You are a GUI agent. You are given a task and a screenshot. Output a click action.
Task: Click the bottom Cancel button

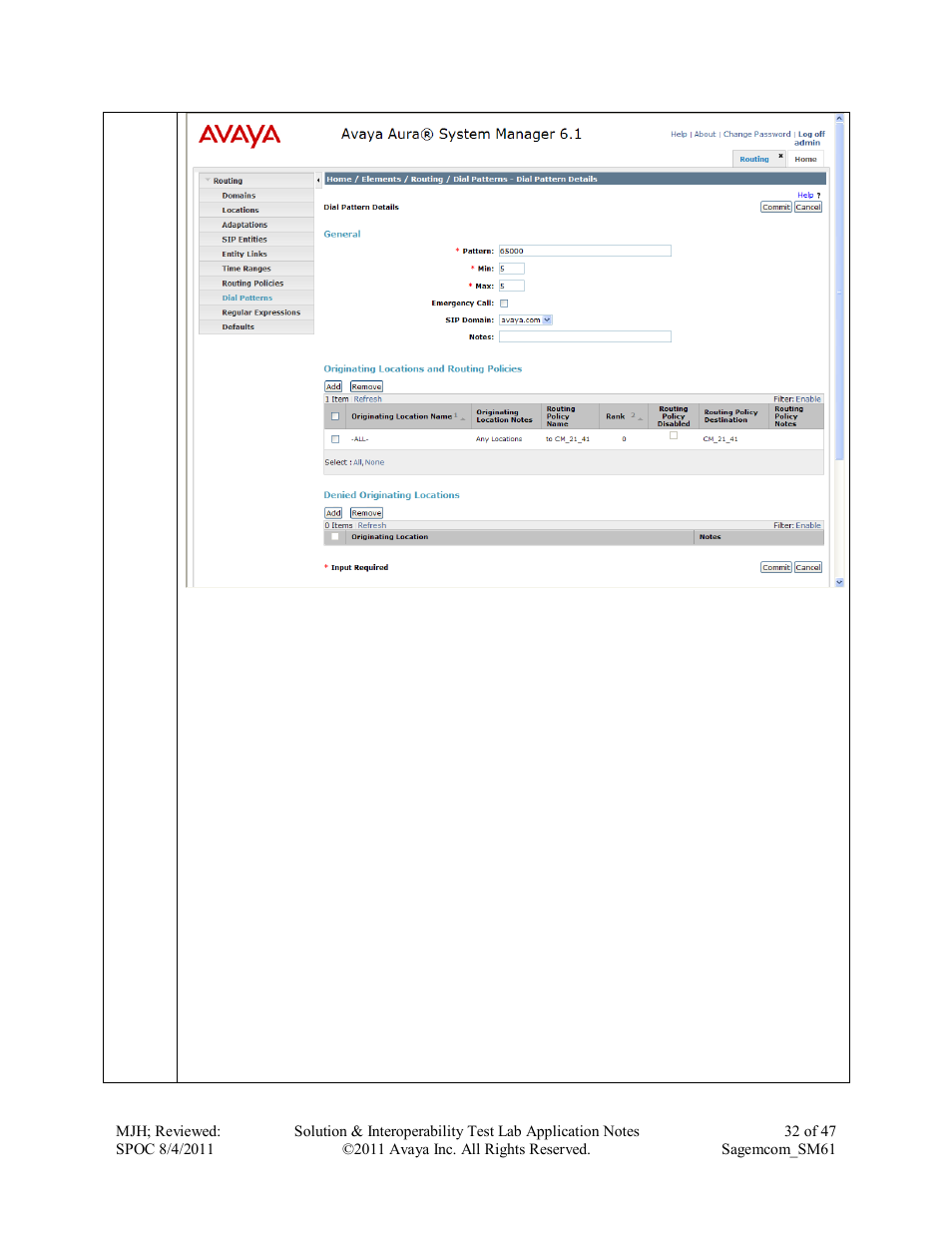808,567
